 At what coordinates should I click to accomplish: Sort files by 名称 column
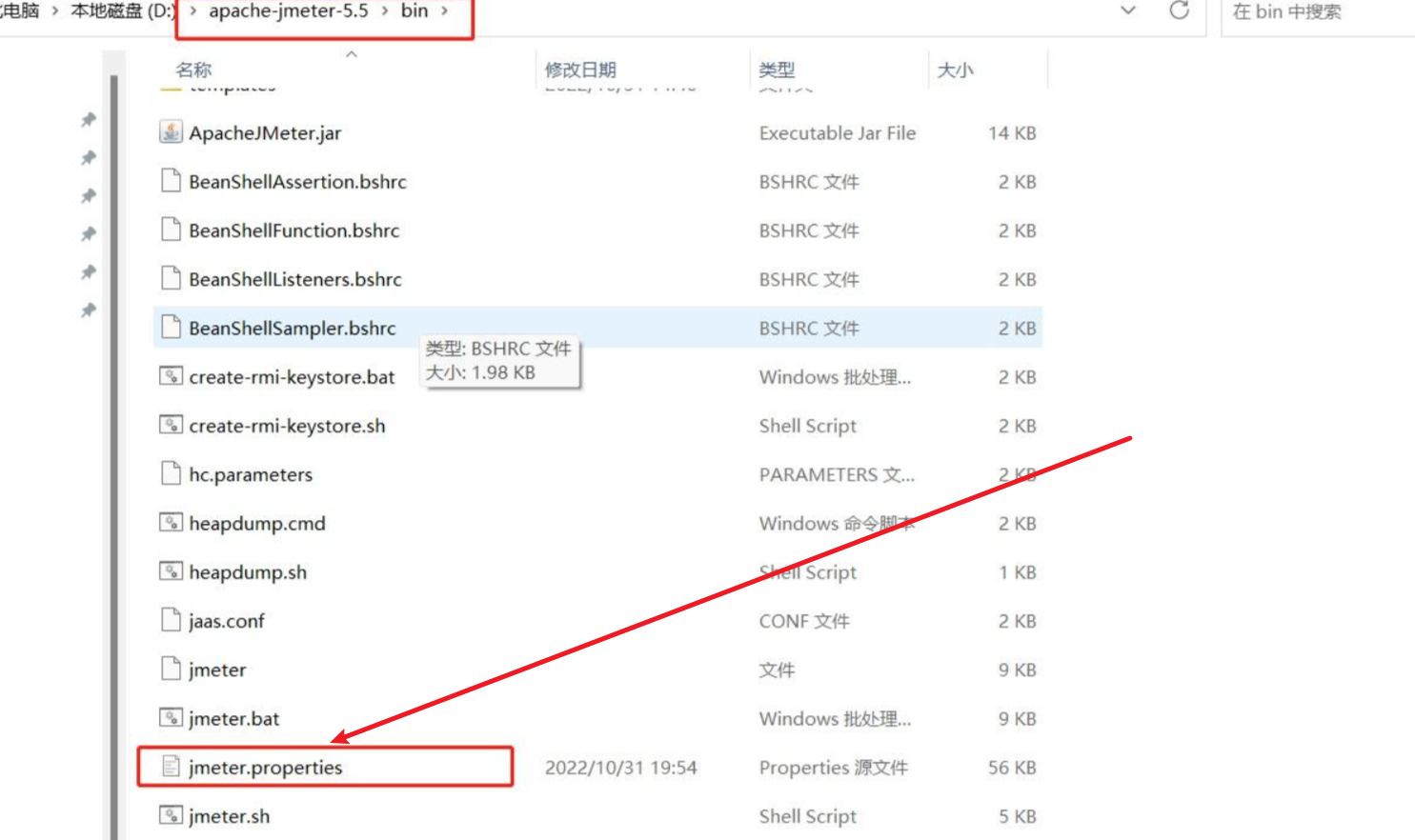pos(194,70)
